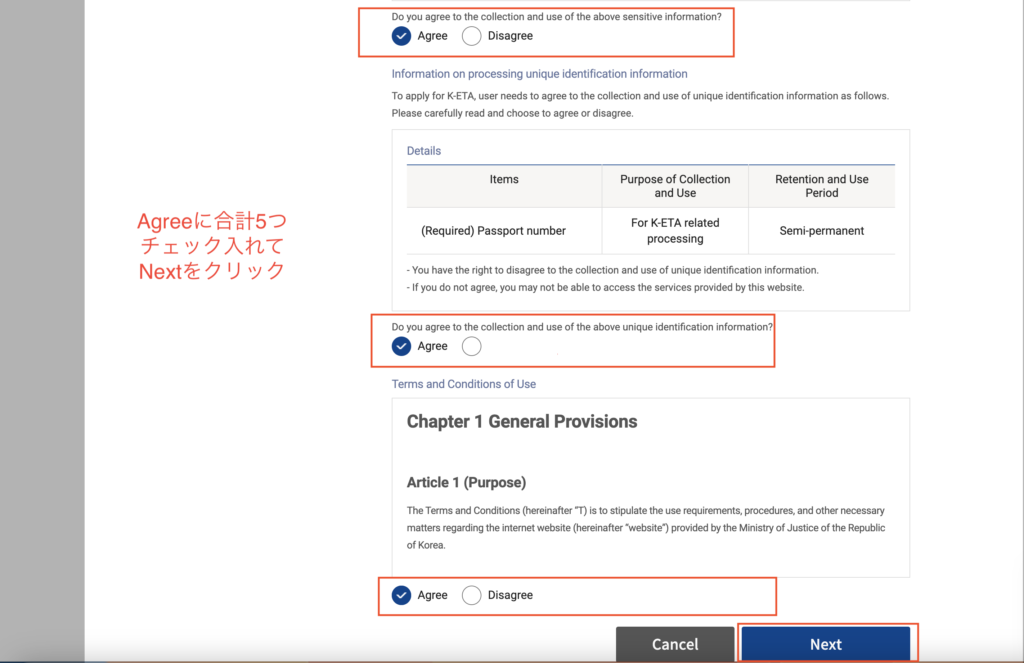Select the unchecked radio for unique identification information
The width and height of the screenshot is (1024, 663).
(x=472, y=346)
